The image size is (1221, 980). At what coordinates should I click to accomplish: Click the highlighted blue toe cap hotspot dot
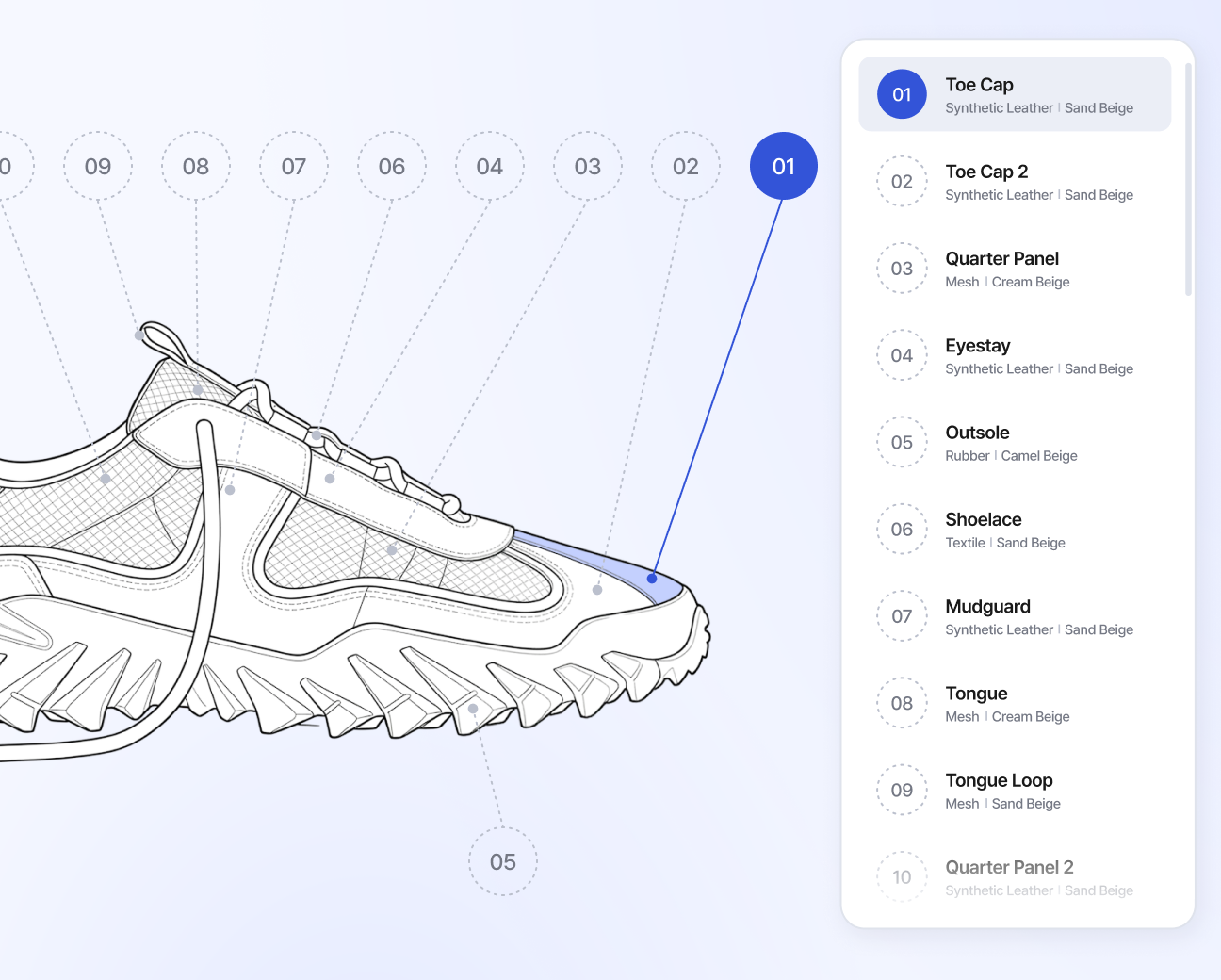652,578
